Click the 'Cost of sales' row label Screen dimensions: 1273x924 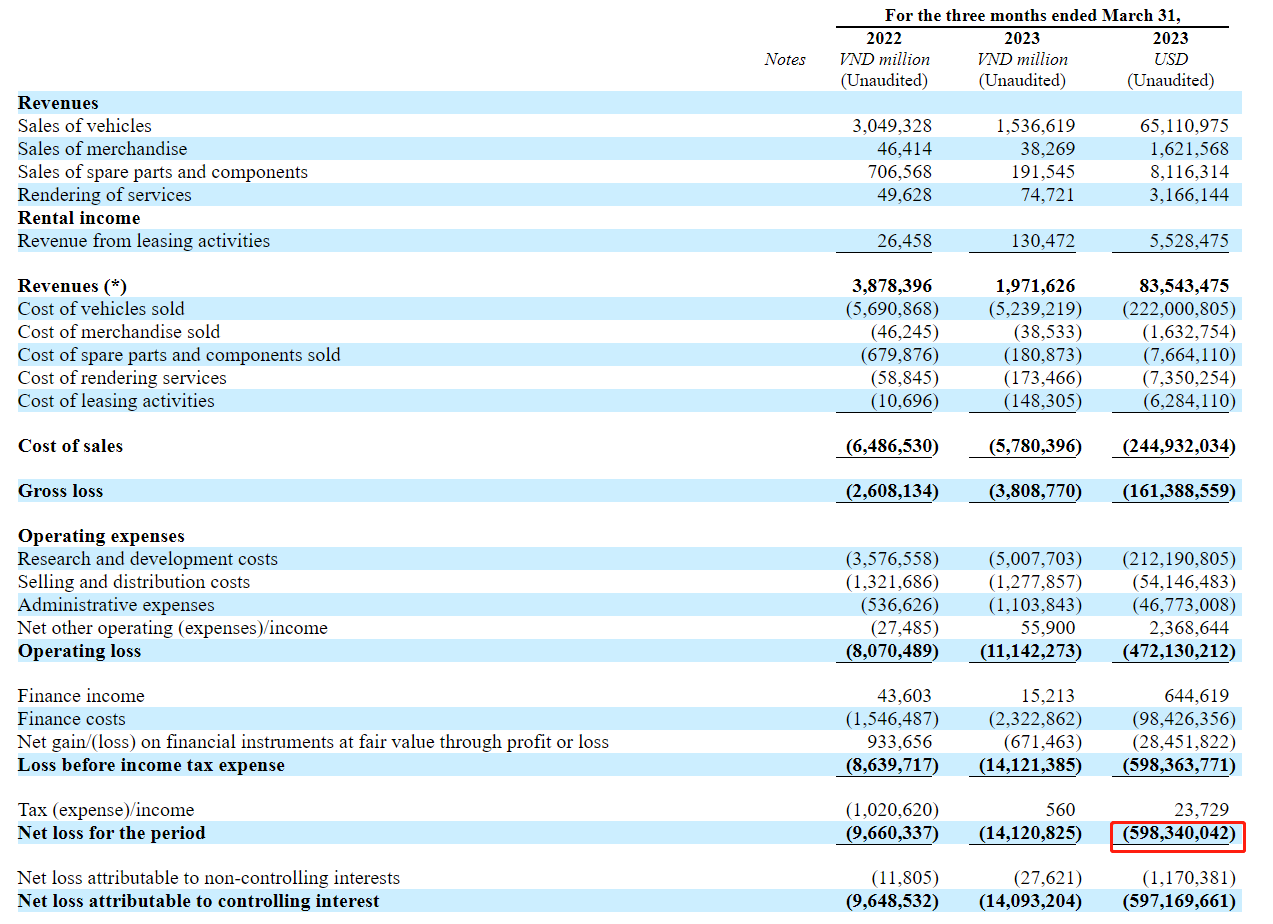click(70, 446)
